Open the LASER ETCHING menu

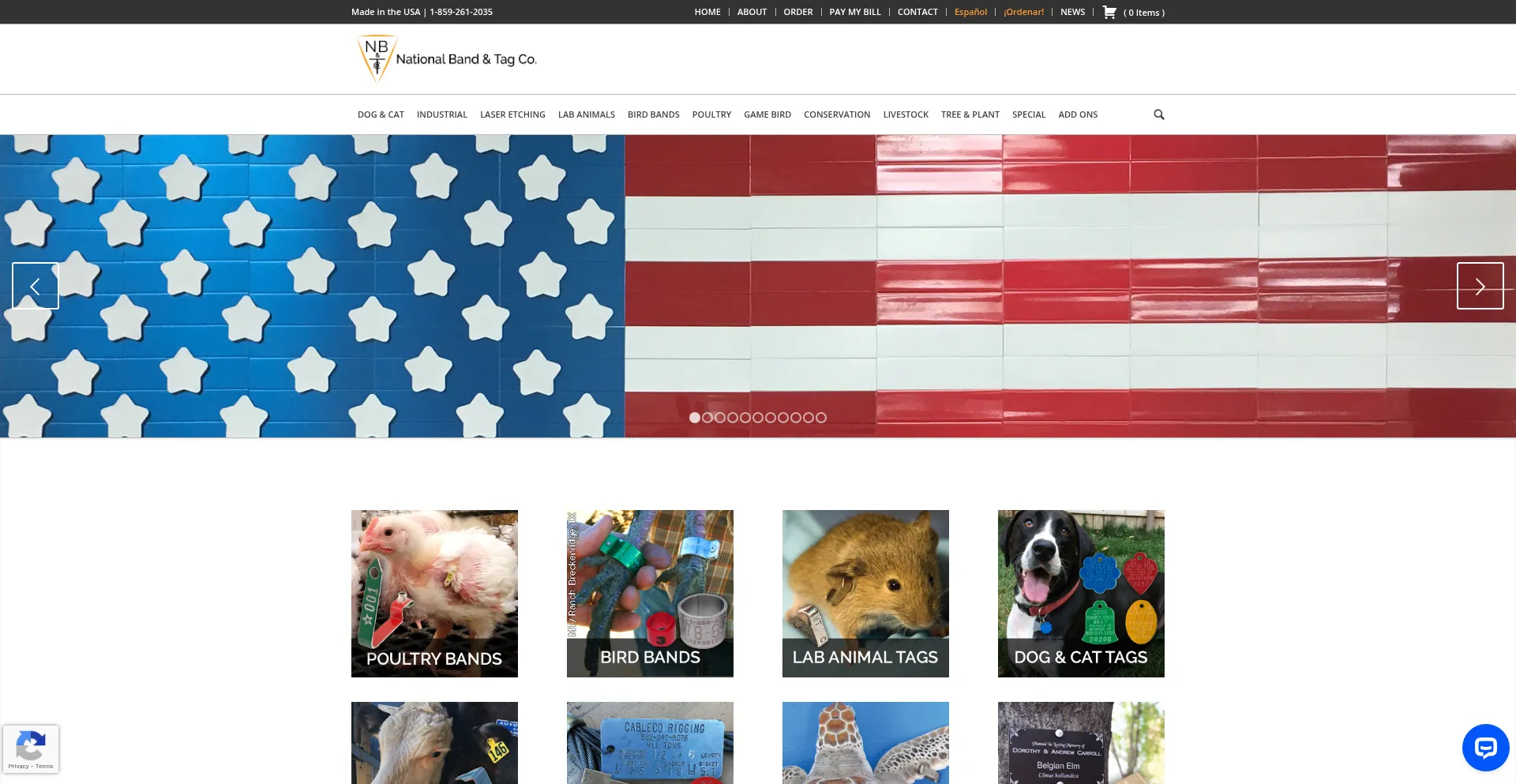coord(512,114)
